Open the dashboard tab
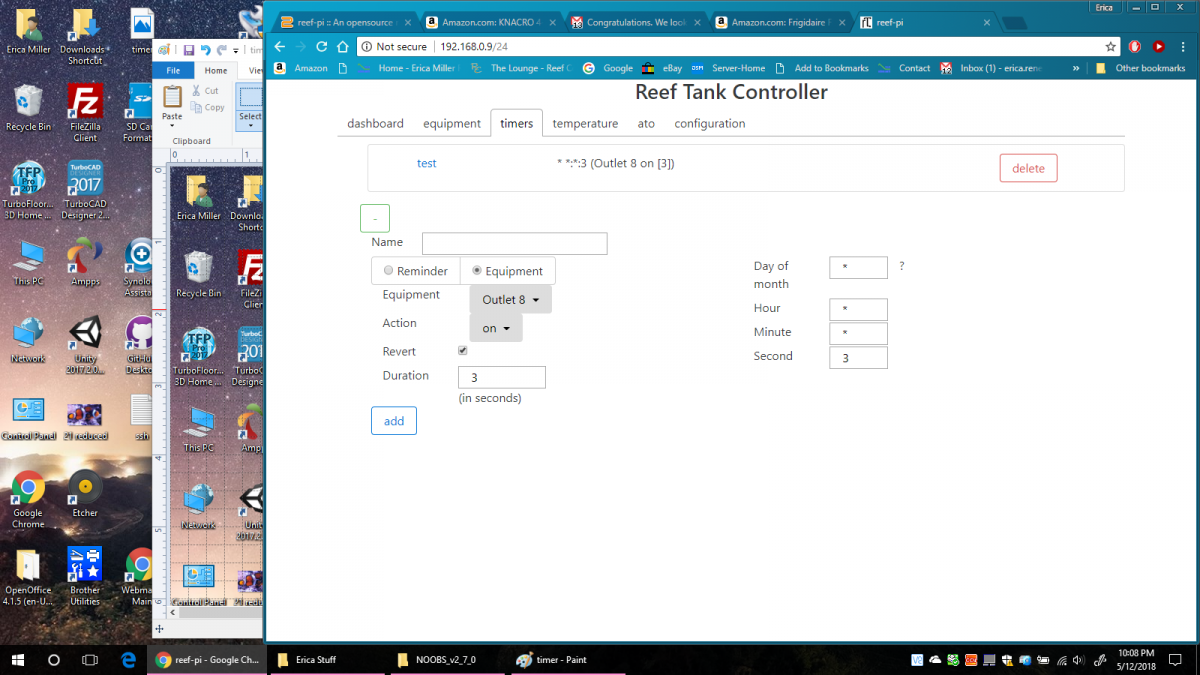Viewport: 1200px width, 675px height. [x=375, y=123]
